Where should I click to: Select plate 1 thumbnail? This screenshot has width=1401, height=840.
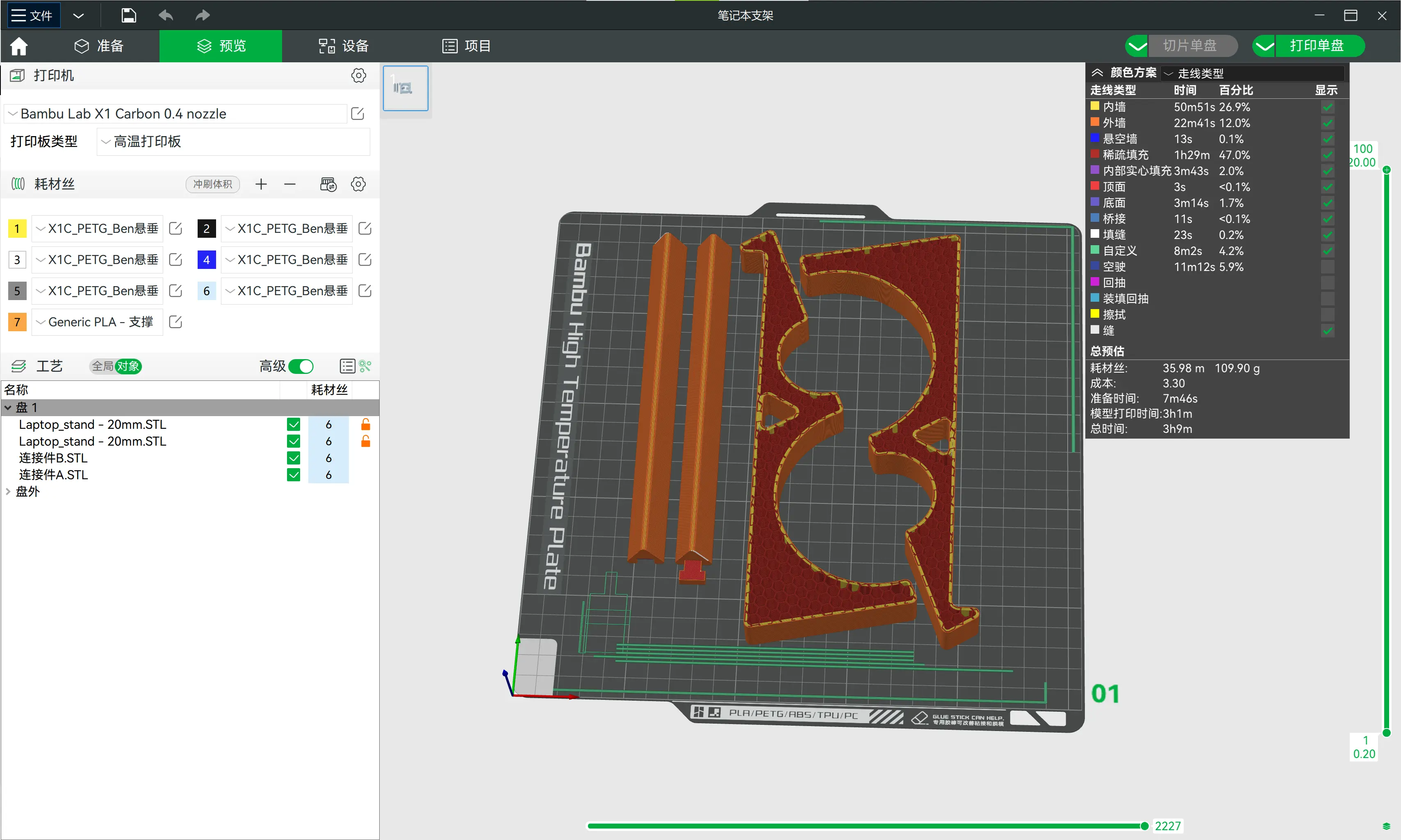pos(405,88)
